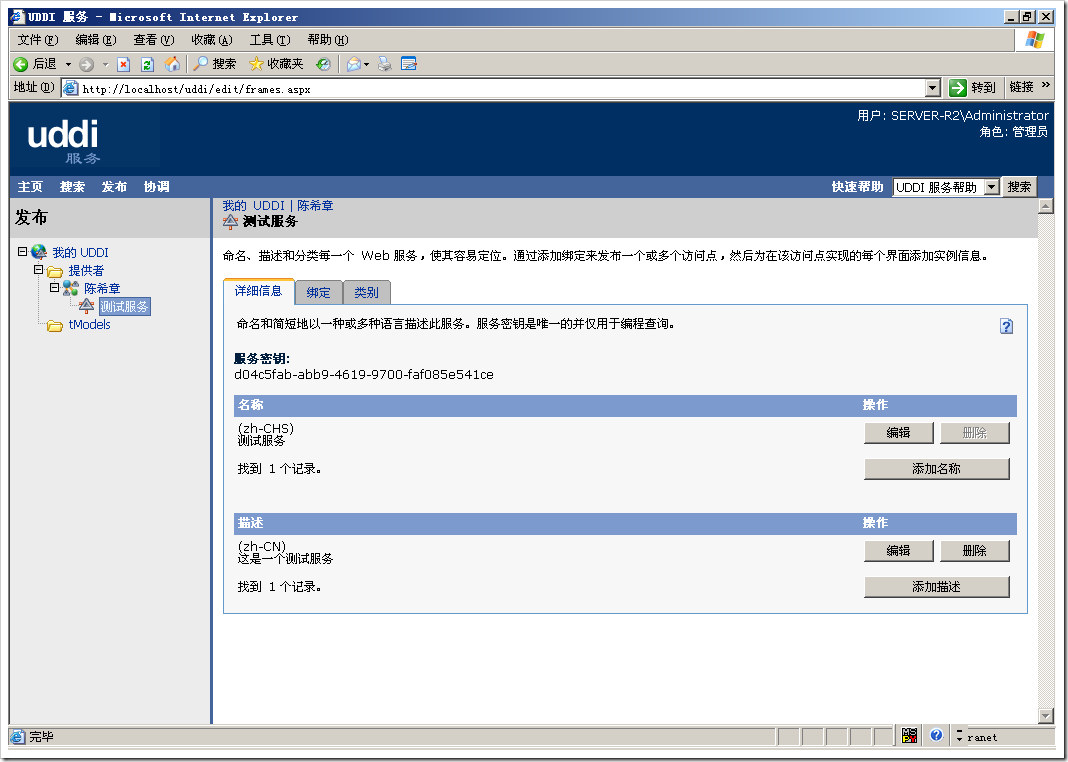Collapse the 陈希章 tree node
This screenshot has height=762, width=1068.
pyautogui.click(x=54, y=287)
